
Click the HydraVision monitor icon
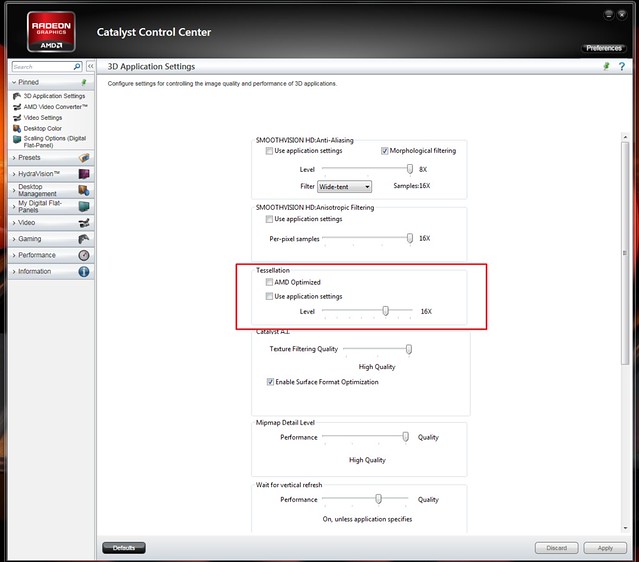pos(84,174)
